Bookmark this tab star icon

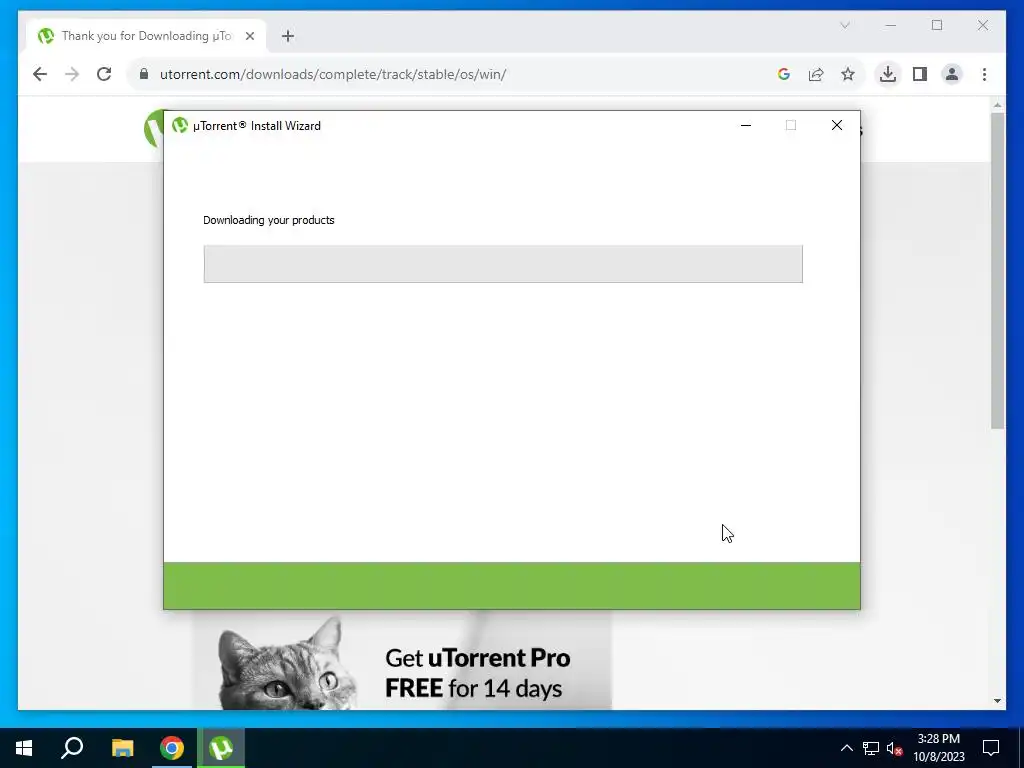848,74
